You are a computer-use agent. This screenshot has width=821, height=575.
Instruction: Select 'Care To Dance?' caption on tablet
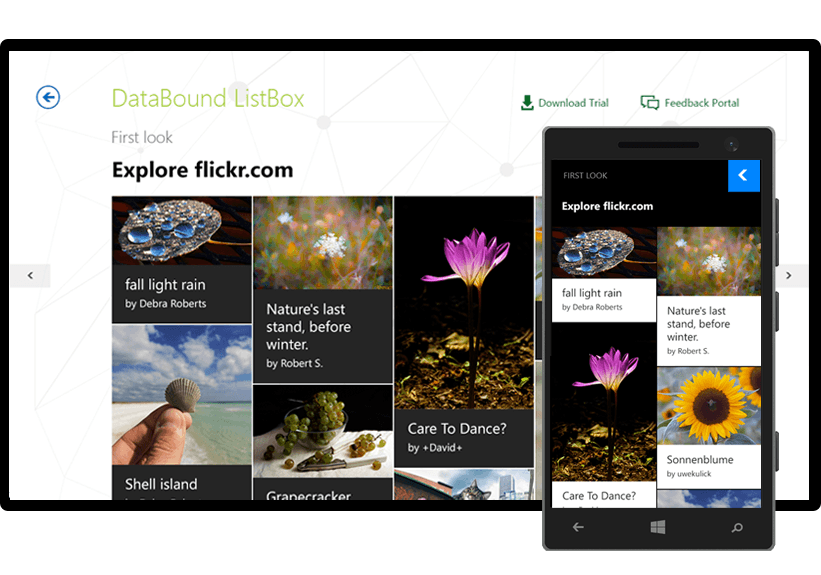point(457,429)
